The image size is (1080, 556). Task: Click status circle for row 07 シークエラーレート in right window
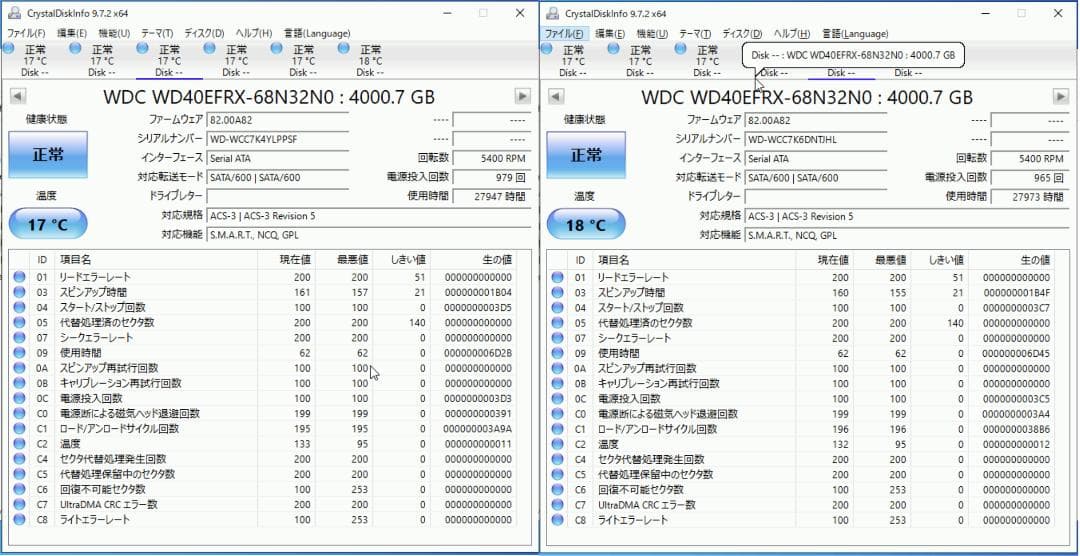pos(557,338)
